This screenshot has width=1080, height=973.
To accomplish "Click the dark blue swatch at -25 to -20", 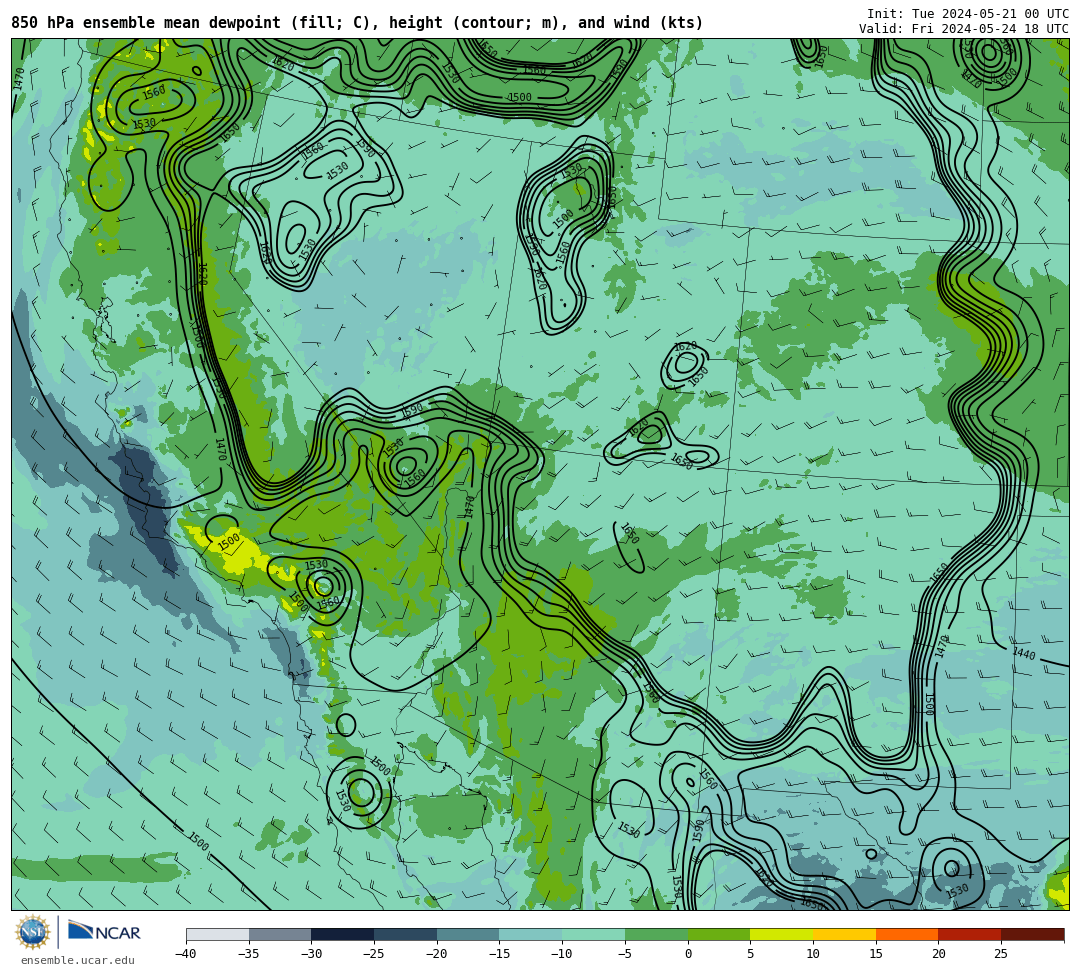I will pos(406,934).
